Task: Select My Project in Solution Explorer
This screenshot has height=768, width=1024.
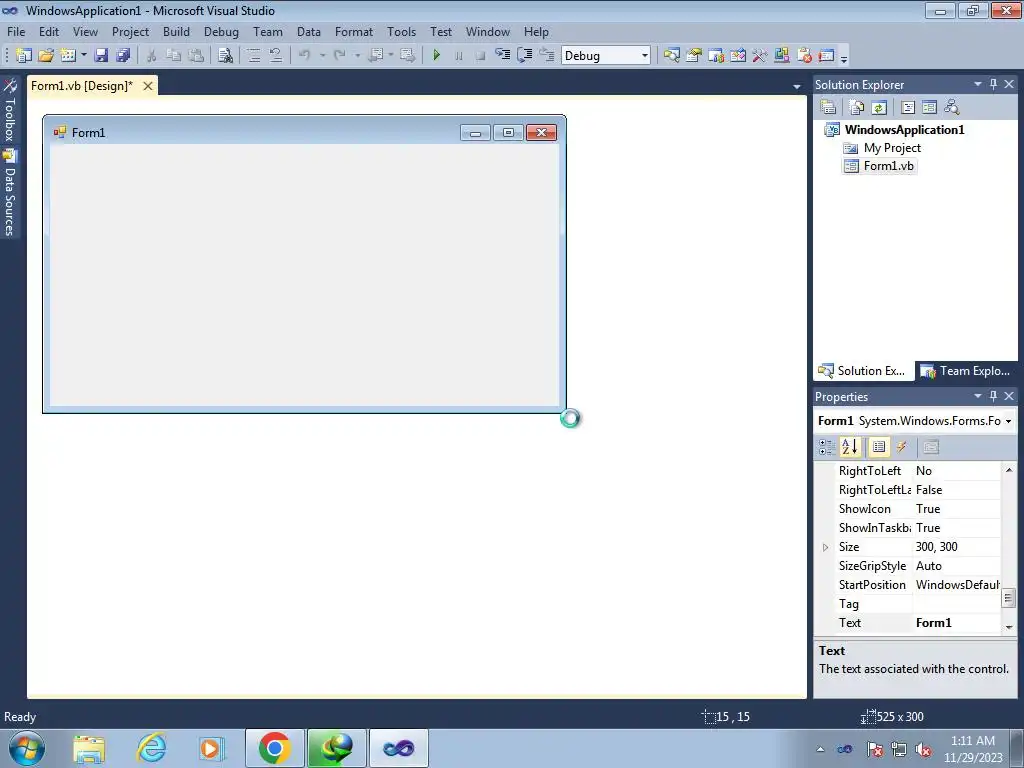Action: pos(891,148)
